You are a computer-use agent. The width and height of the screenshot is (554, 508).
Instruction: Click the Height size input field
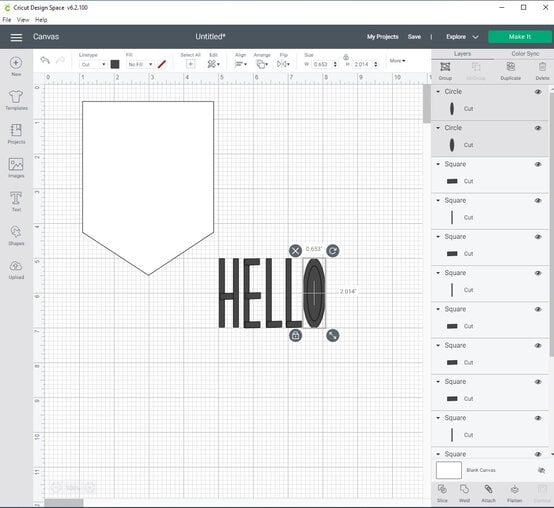(x=363, y=64)
